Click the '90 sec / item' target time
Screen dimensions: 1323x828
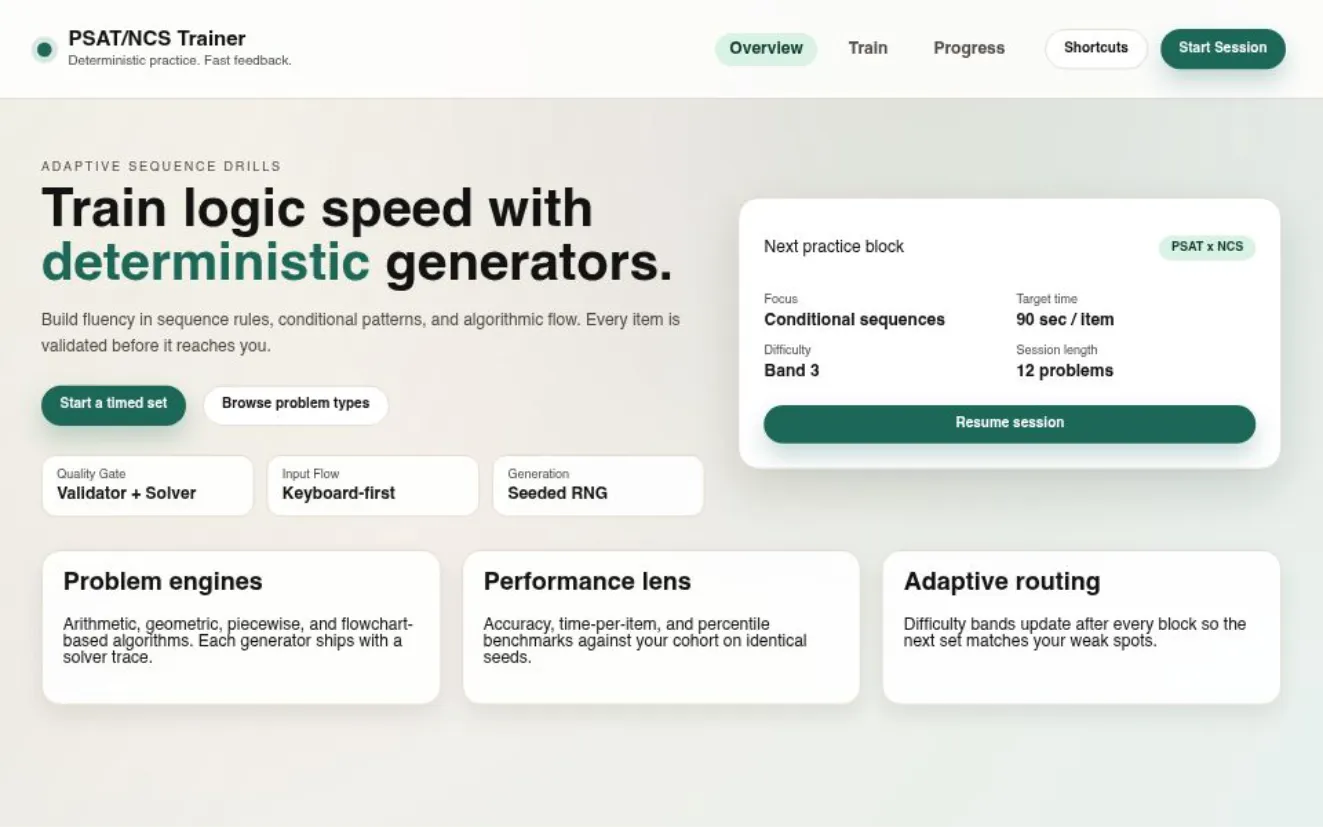1065,320
